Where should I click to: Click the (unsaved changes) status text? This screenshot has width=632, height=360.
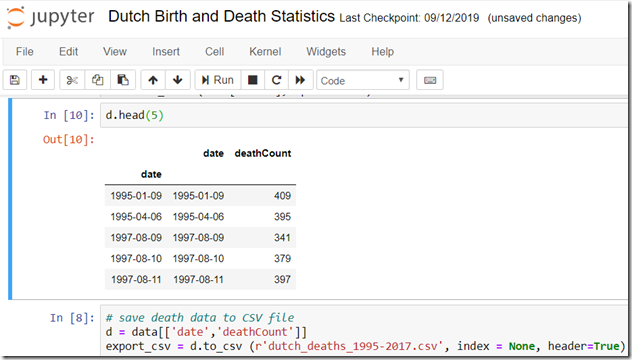[x=534, y=18]
